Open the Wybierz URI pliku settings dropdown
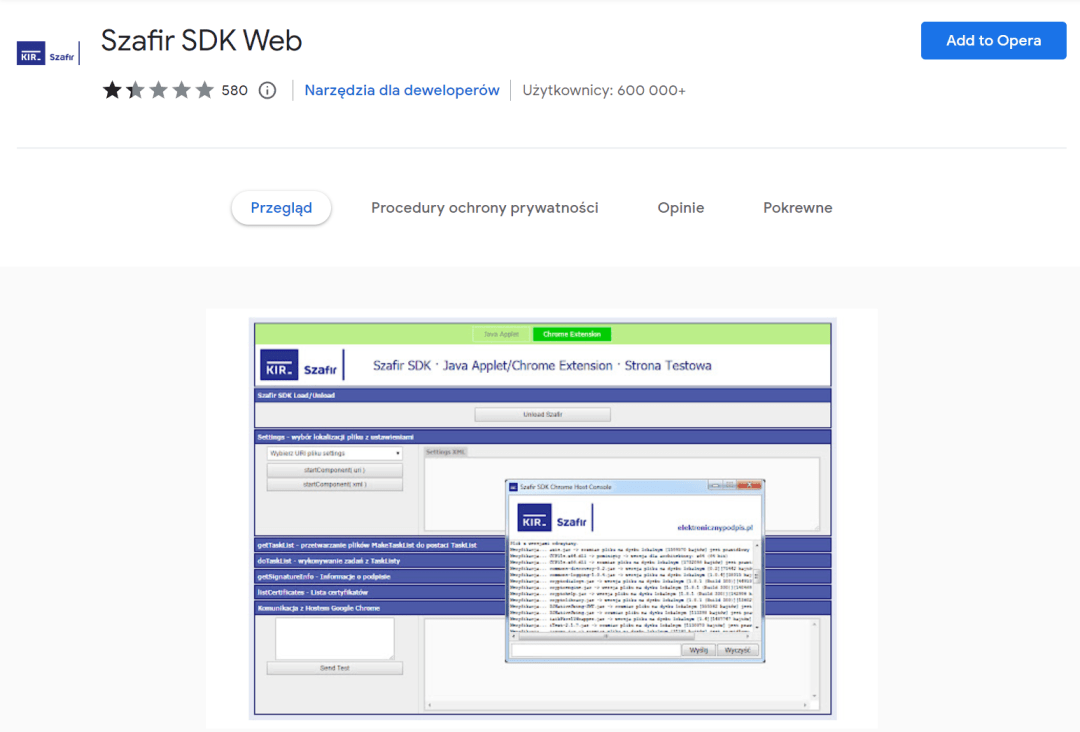The height and width of the screenshot is (732, 1080). [334, 453]
